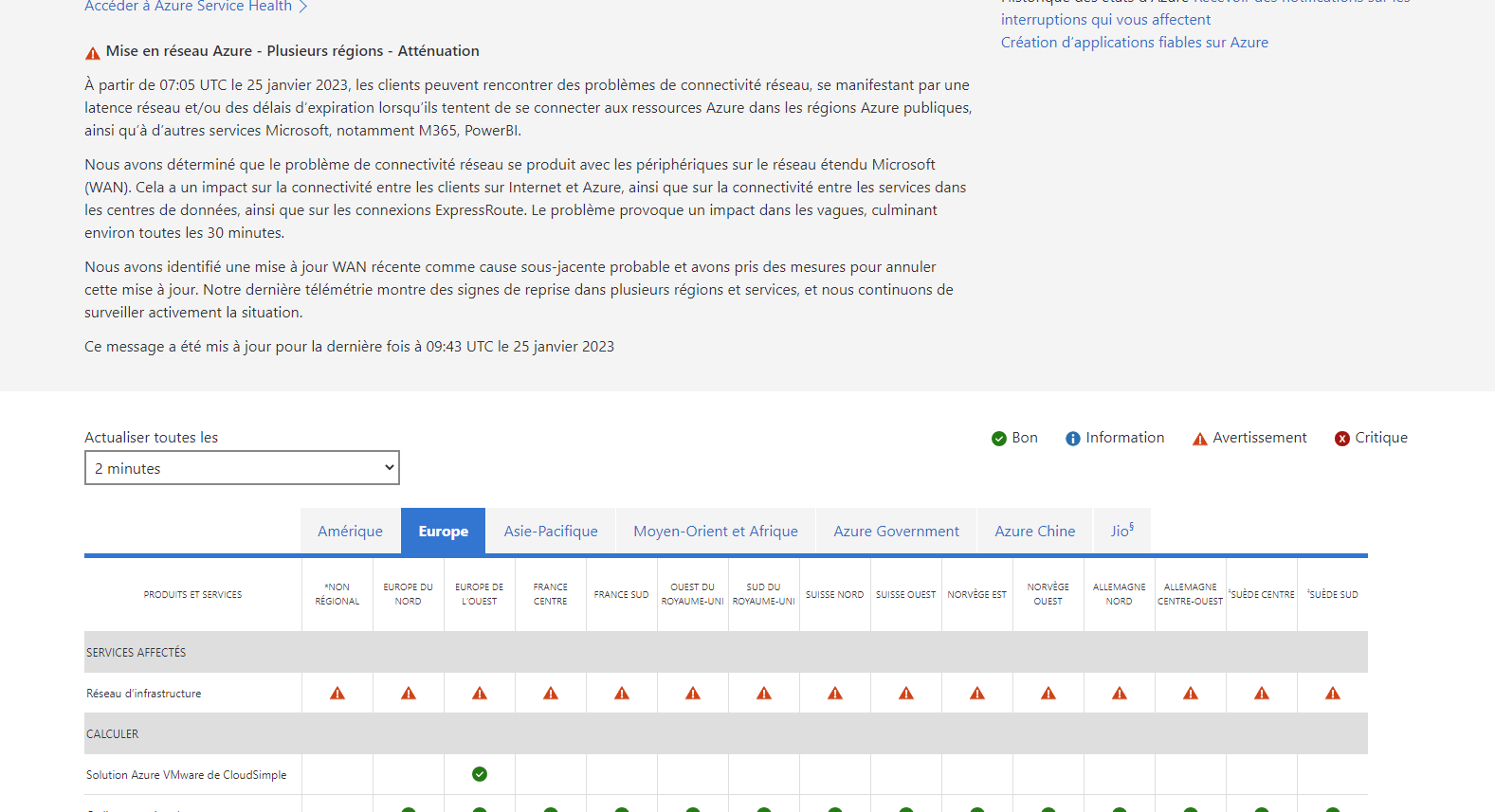This screenshot has width=1495, height=812.
Task: Click the Allemagne Nord column header
Action: pos(1120,594)
